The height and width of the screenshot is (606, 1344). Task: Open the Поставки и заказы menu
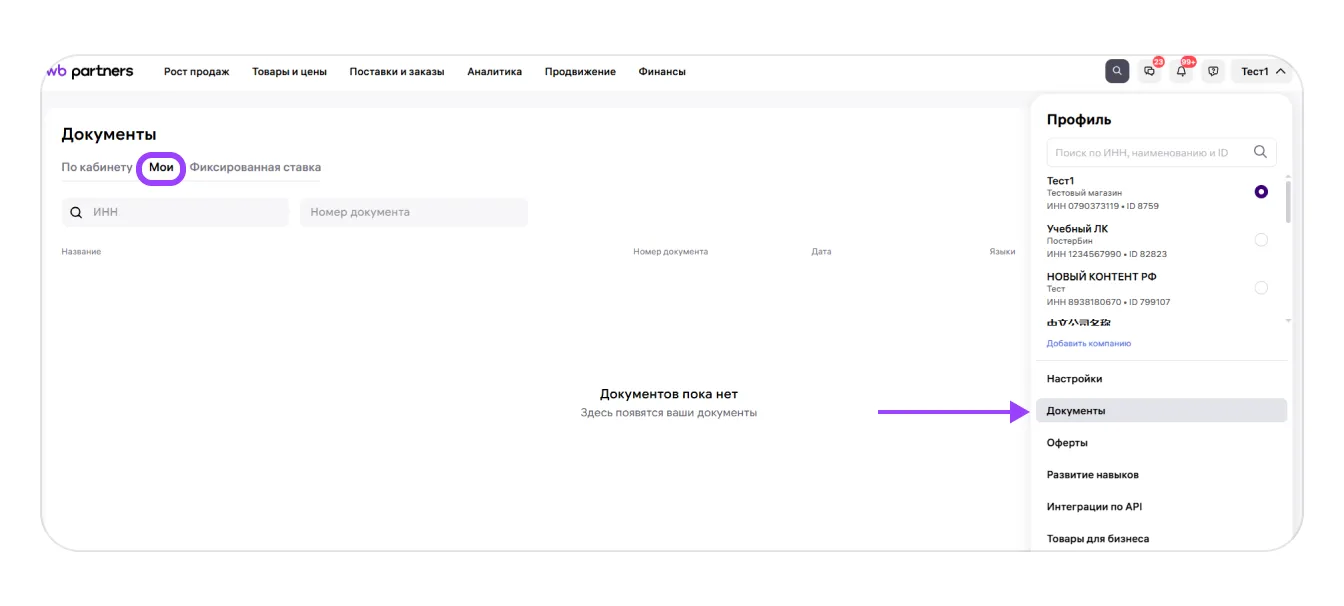pos(397,71)
